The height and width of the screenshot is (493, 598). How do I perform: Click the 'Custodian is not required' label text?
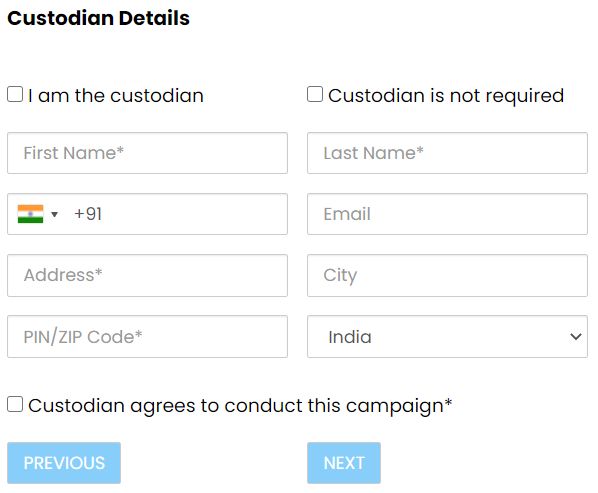(446, 96)
